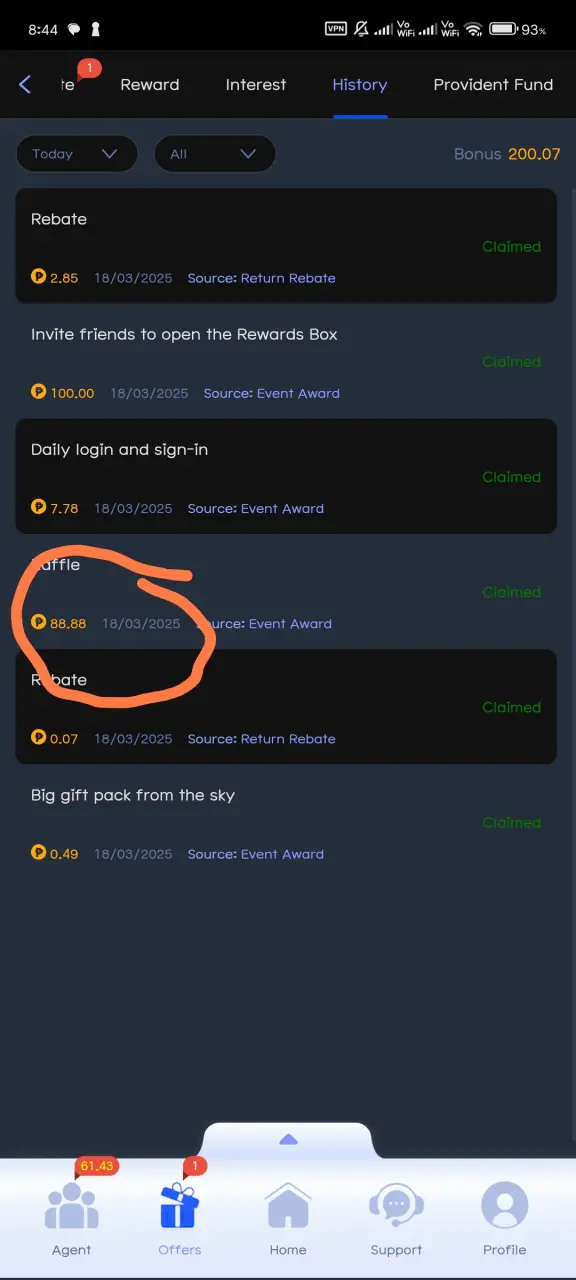Viewport: 576px width, 1280px height.
Task: Switch to the Reward tab
Action: [150, 85]
